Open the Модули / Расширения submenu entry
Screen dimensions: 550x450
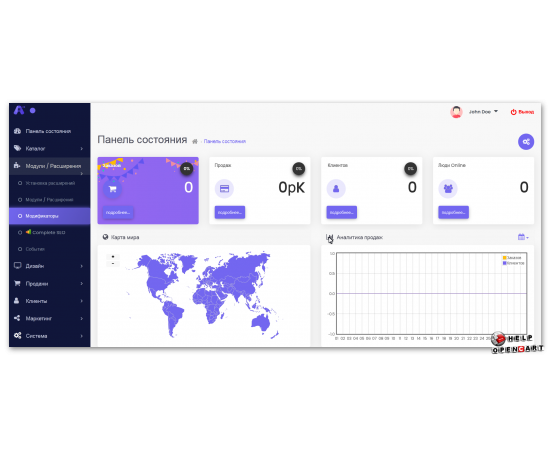point(49,200)
